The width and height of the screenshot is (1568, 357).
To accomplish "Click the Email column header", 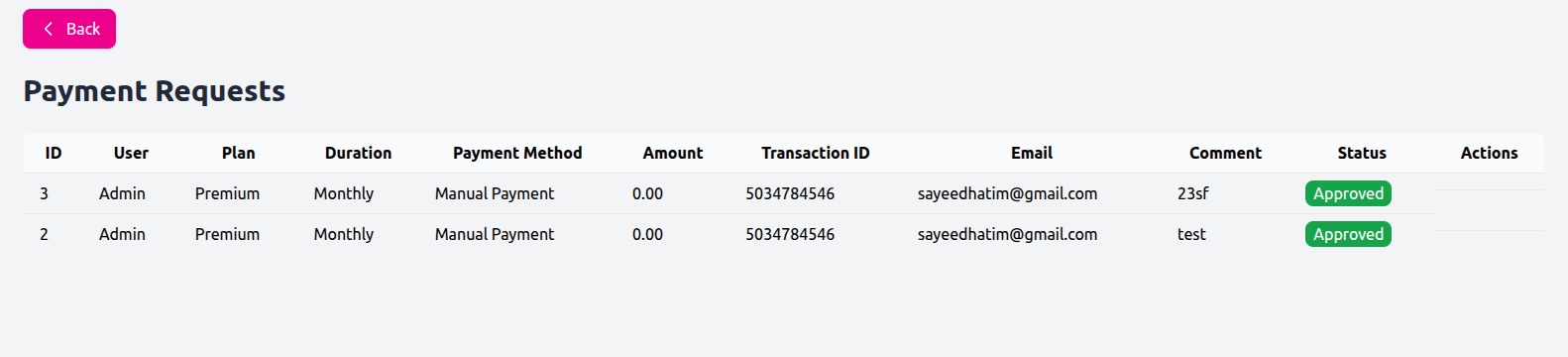I will (x=1032, y=153).
